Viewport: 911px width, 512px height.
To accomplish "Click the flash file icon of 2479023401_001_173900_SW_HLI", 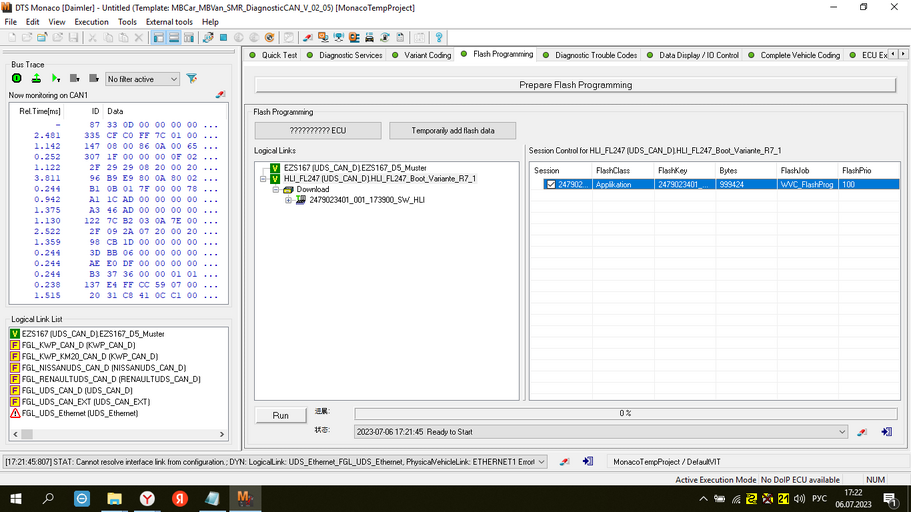I will coord(301,200).
